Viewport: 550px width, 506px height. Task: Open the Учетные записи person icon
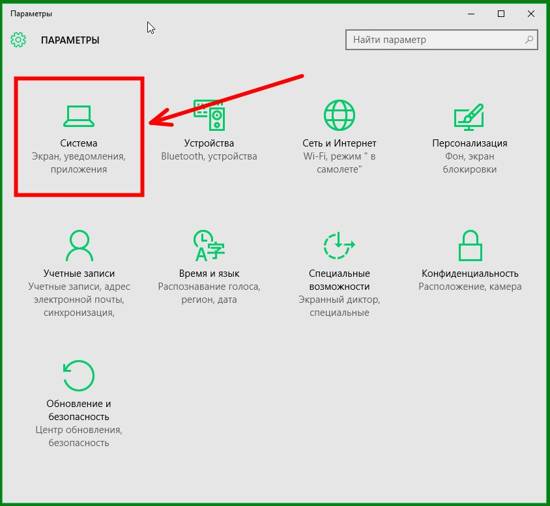point(79,245)
